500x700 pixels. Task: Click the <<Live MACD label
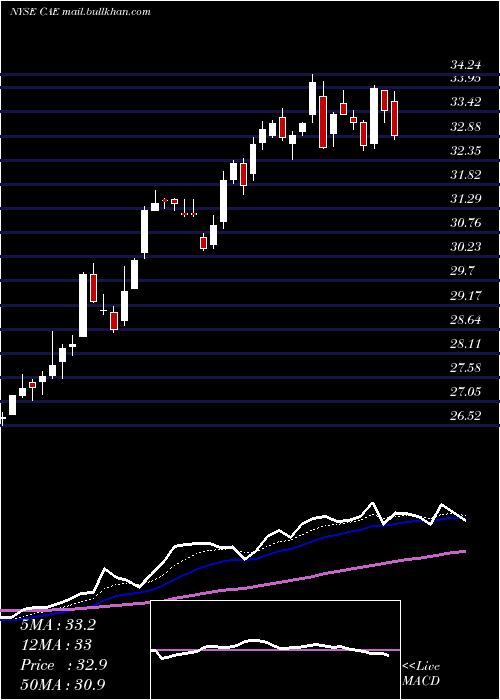tap(421, 674)
